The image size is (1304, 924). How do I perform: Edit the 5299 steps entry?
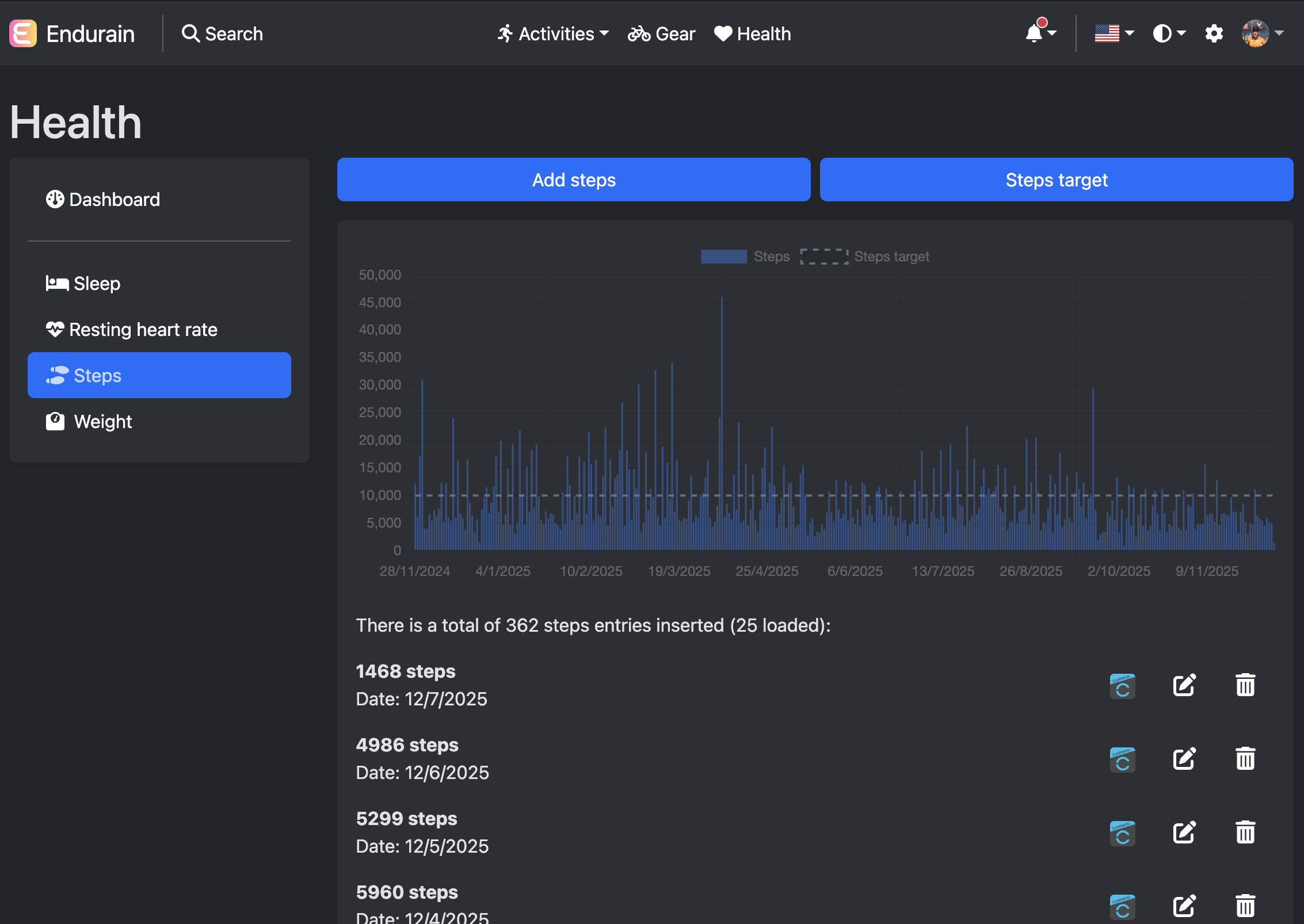[1184, 833]
